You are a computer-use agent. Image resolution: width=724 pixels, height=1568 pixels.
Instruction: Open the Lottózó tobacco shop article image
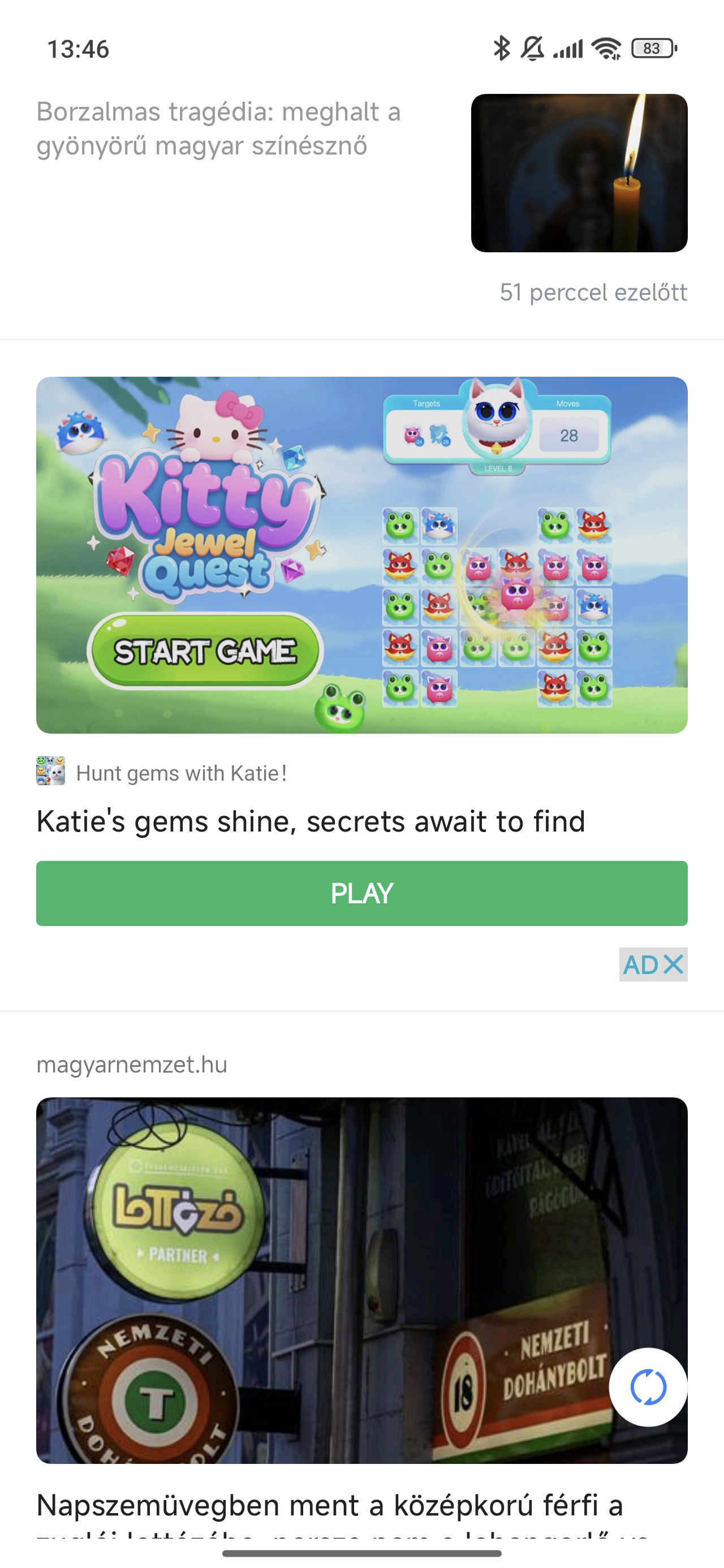pos(361,1280)
